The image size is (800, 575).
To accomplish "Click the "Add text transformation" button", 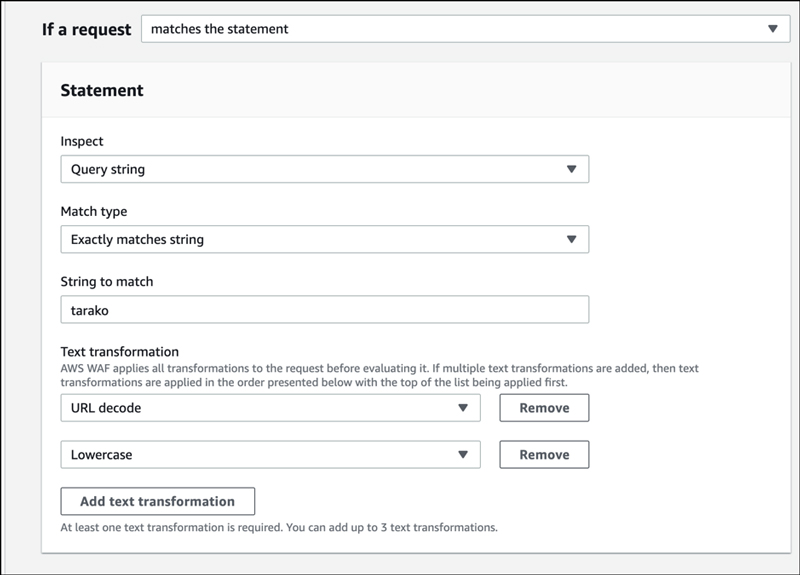I will [158, 501].
